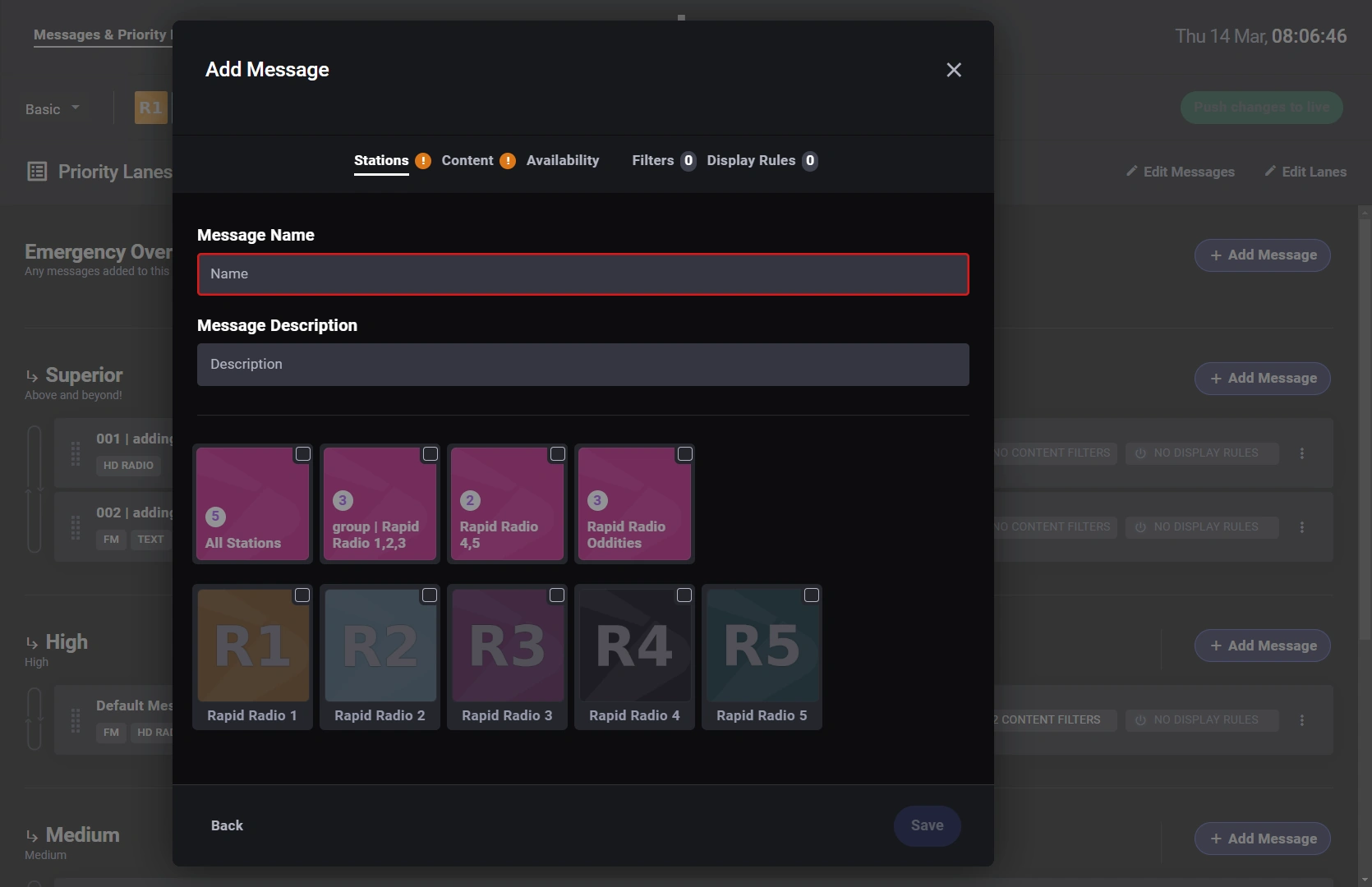Screen dimensions: 1372x887
Task: Open the Basic dropdown
Action: click(x=53, y=108)
